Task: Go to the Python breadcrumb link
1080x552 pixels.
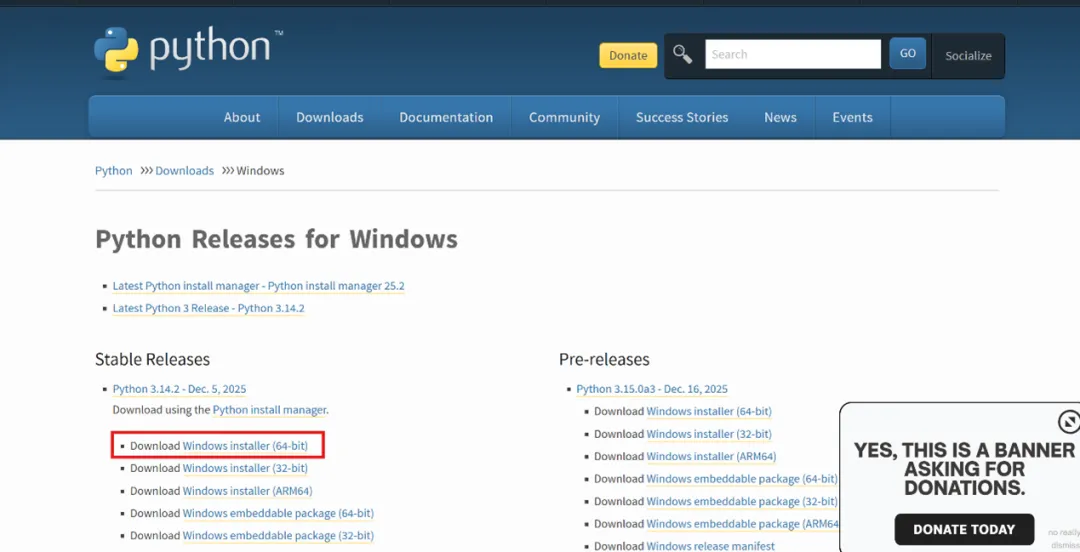Action: [x=114, y=170]
